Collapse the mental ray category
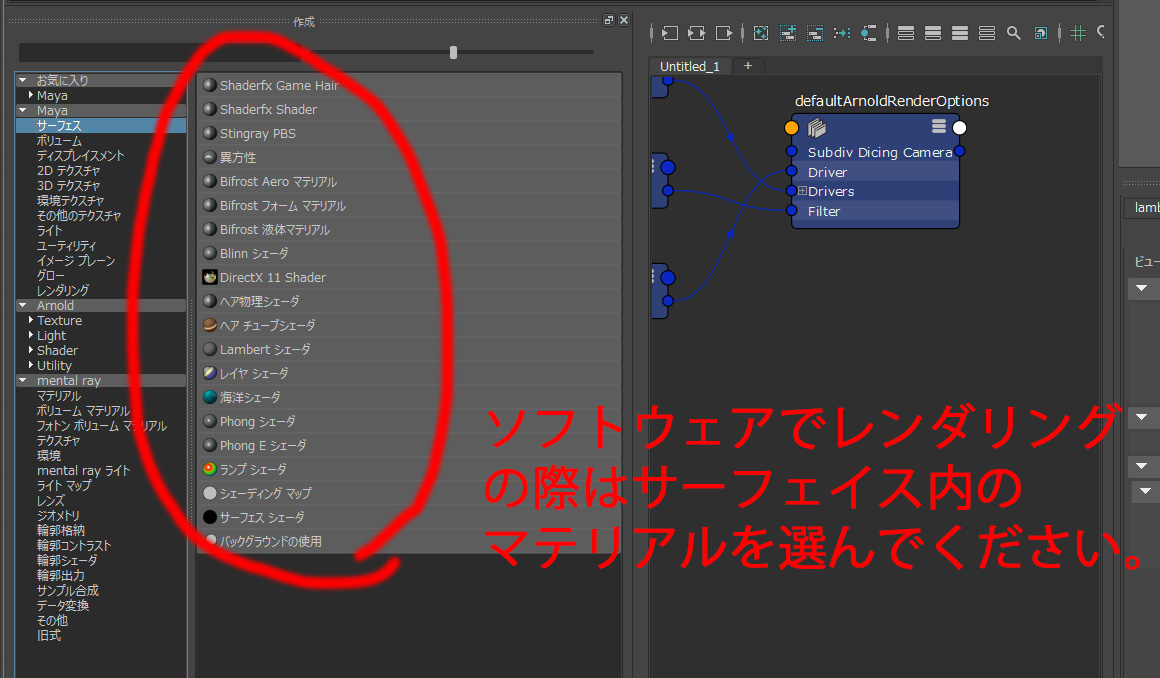Viewport: 1160px width, 678px height. click(x=23, y=380)
